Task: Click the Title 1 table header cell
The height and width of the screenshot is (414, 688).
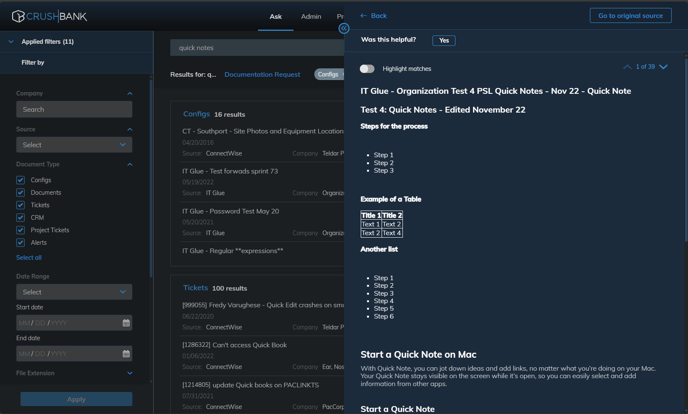Action: pos(371,215)
